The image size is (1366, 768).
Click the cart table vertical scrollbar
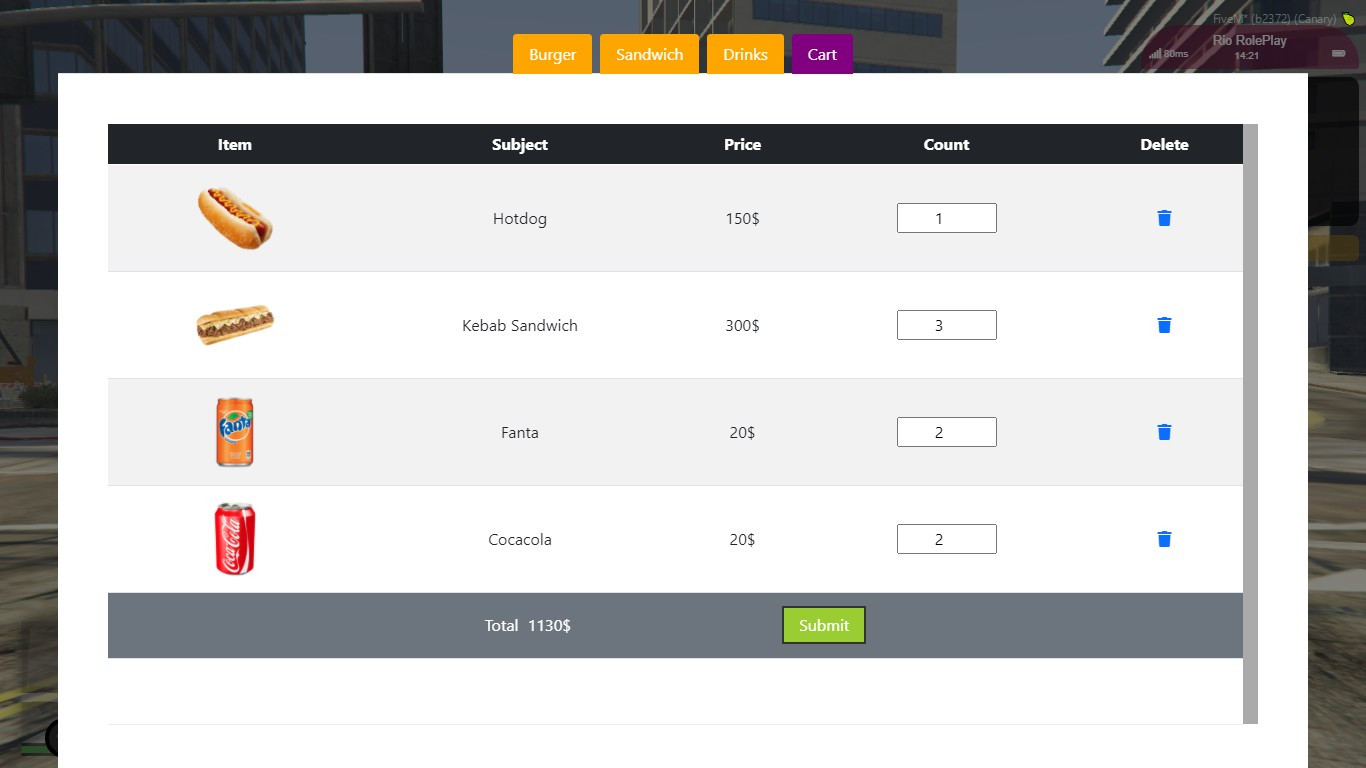pos(1250,424)
